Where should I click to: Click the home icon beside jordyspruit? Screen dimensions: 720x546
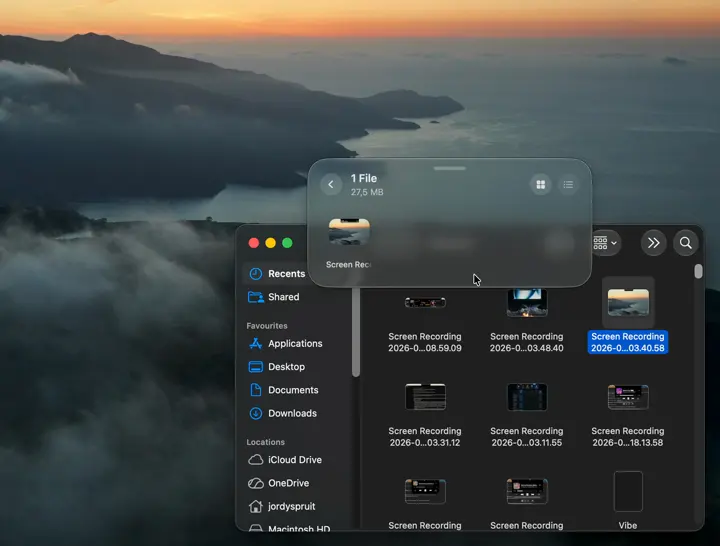256,507
